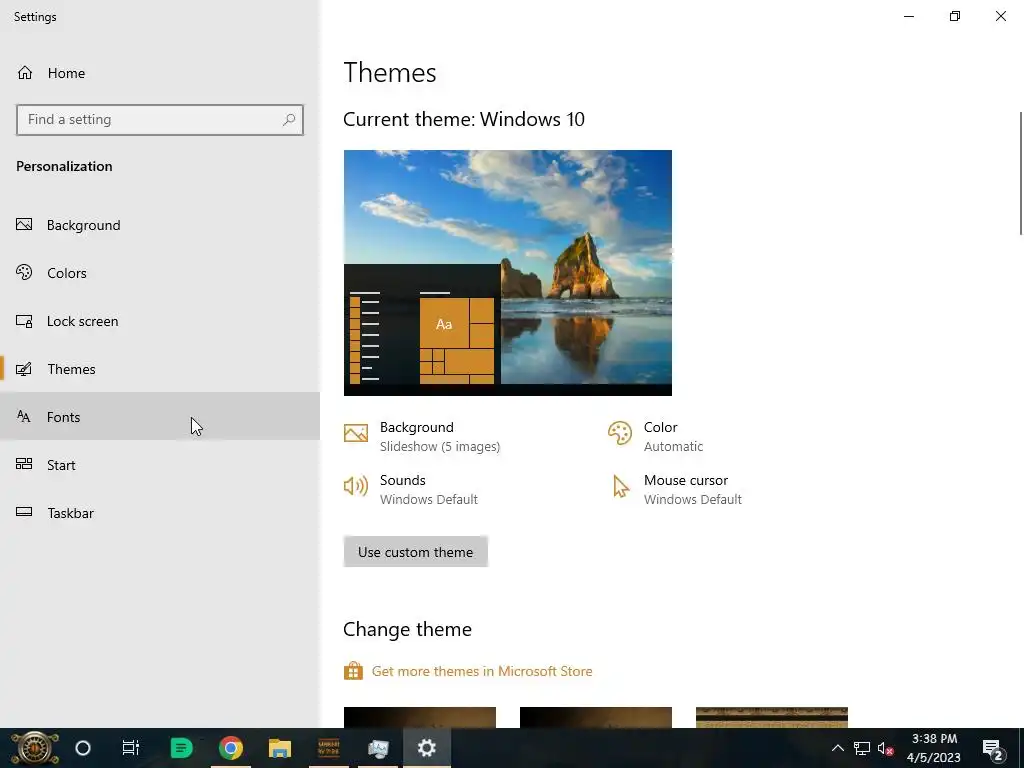
Task: Click the theme Color palette icon
Action: tap(620, 433)
